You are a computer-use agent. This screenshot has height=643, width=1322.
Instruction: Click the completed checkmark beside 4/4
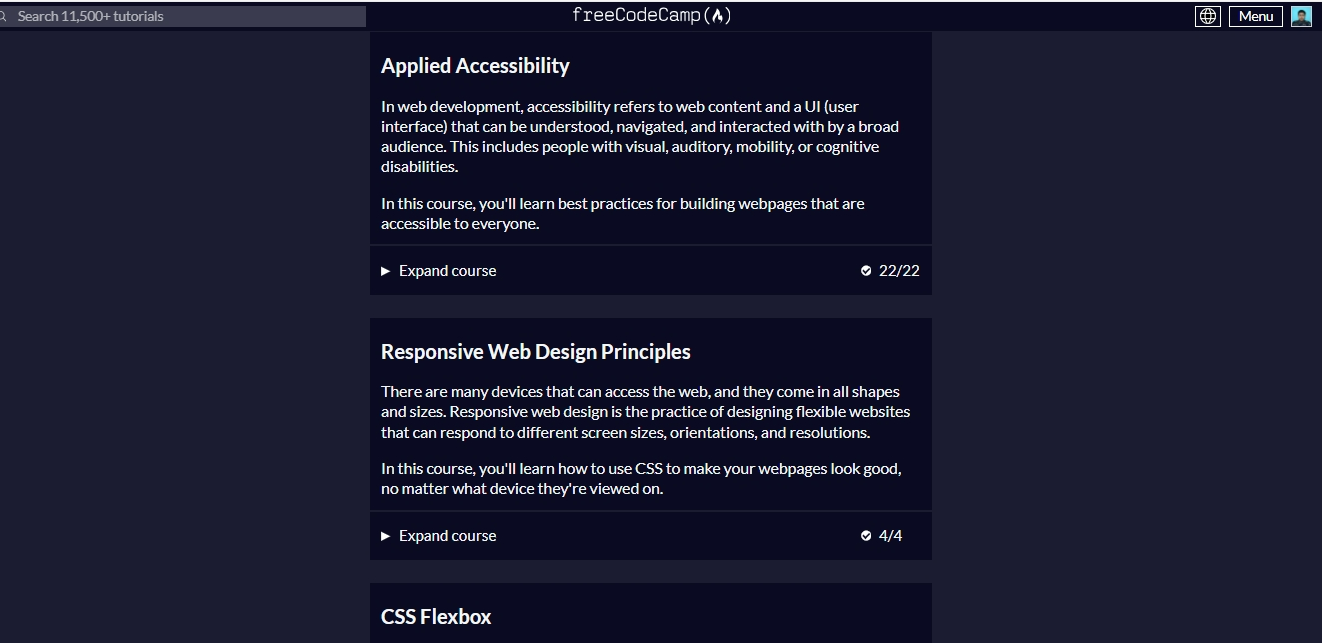[866, 536]
